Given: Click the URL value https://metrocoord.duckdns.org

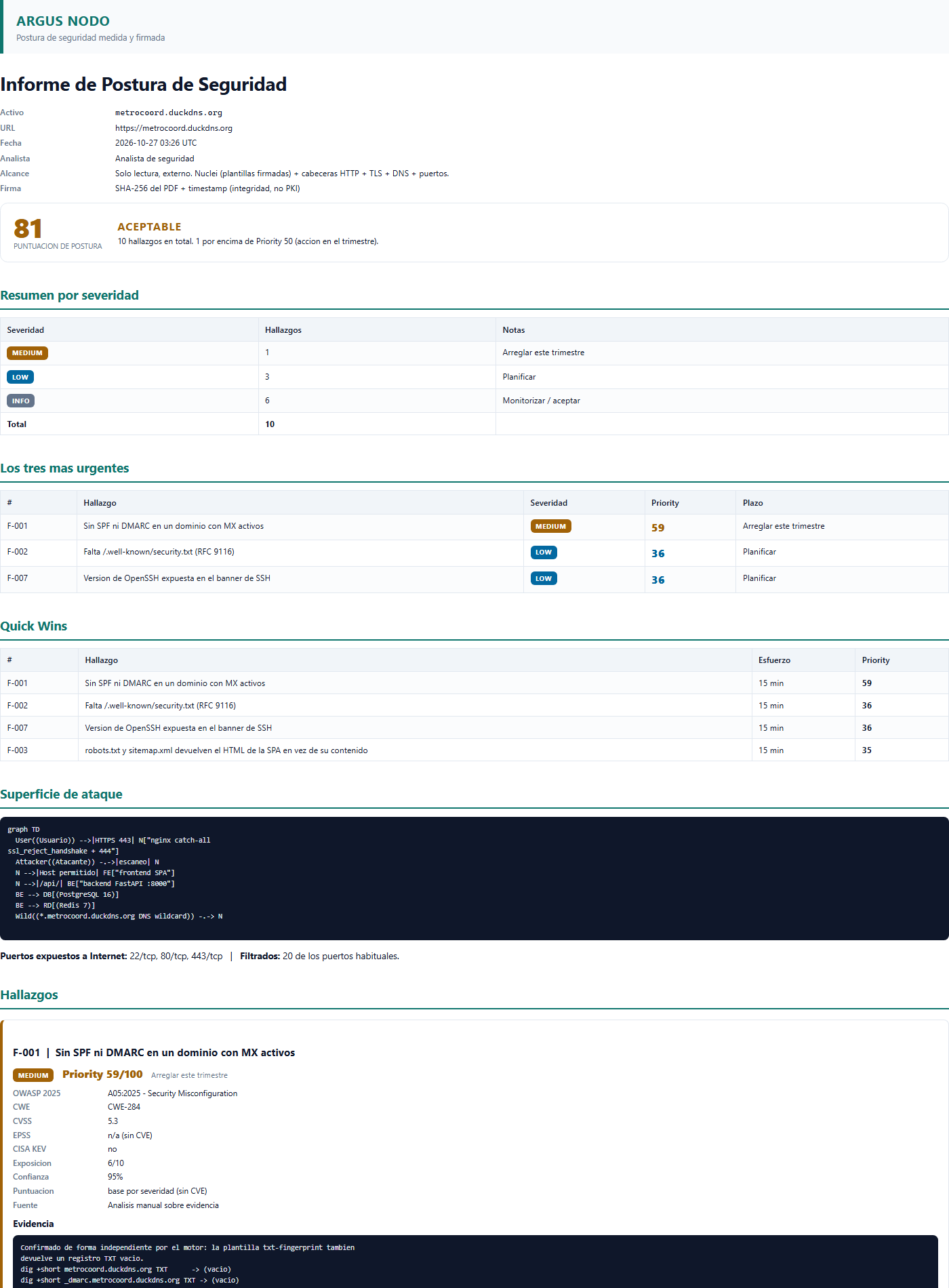Looking at the screenshot, I should [x=174, y=128].
